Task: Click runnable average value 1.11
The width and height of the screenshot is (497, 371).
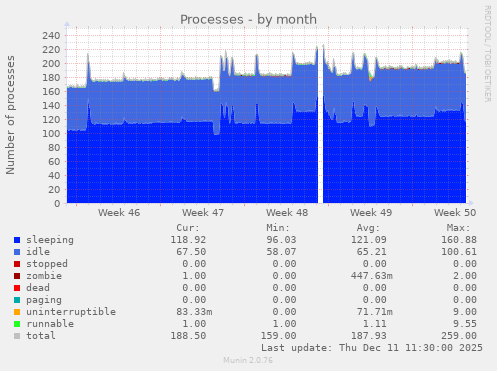Action: tap(375, 324)
